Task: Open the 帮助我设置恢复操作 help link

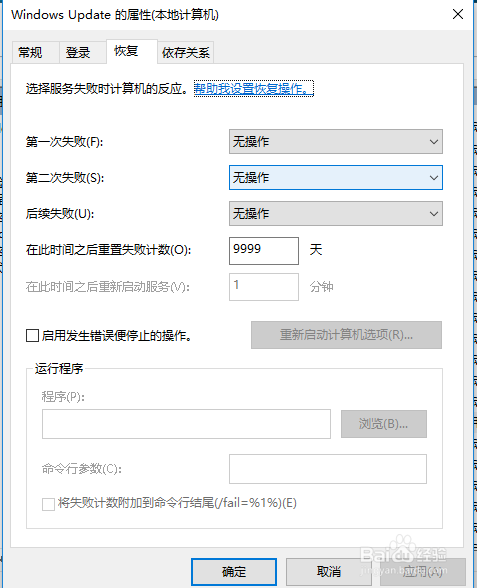Action: pyautogui.click(x=254, y=88)
